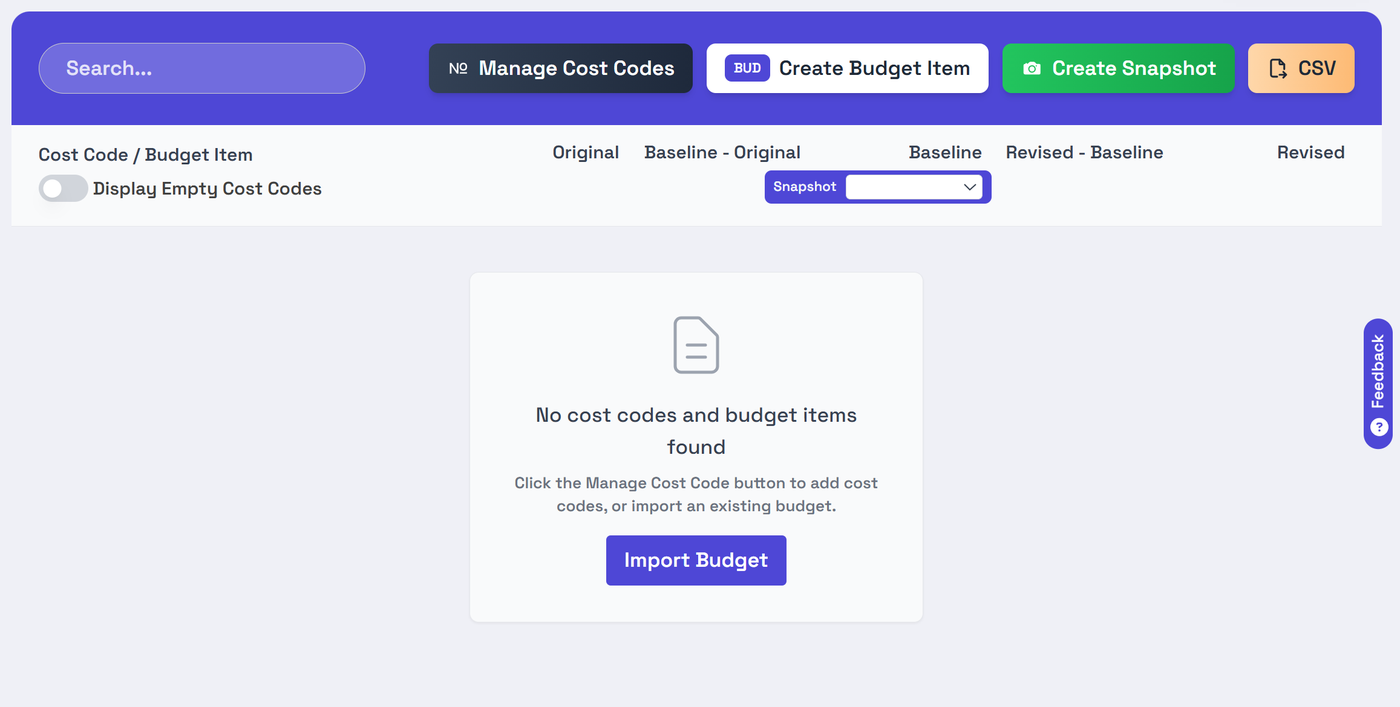Image resolution: width=1400 pixels, height=707 pixels.
Task: Click the Revised - Baseline column header
Action: coord(1084,152)
